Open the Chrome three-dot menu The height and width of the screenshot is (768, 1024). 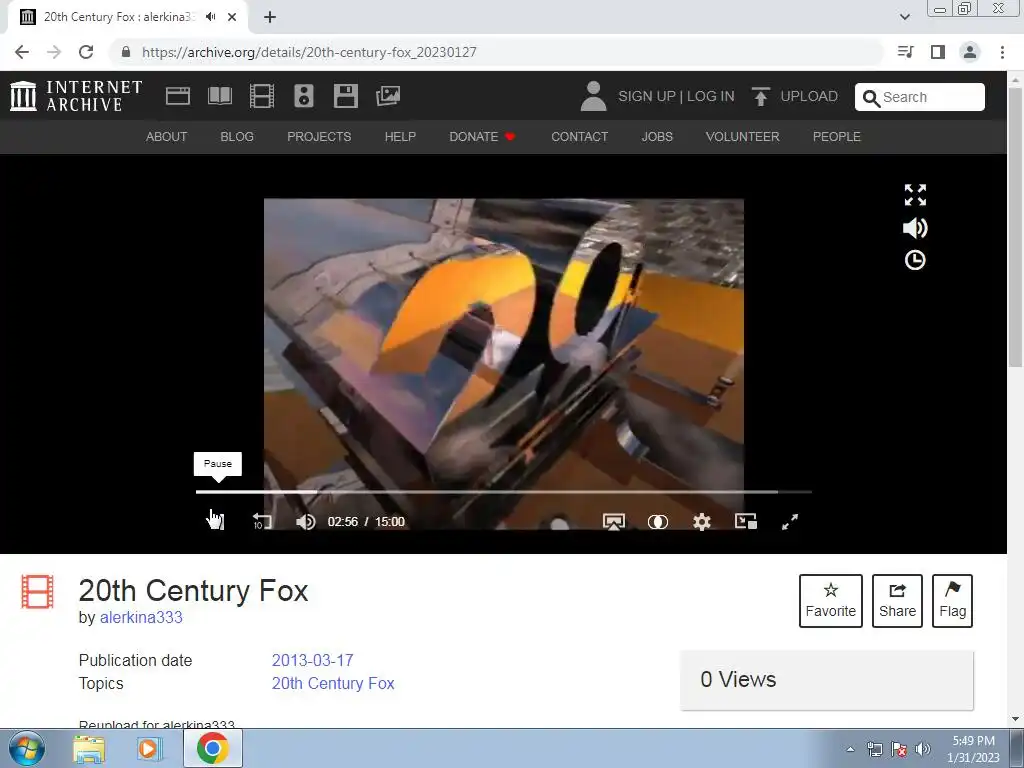pyautogui.click(x=1002, y=52)
